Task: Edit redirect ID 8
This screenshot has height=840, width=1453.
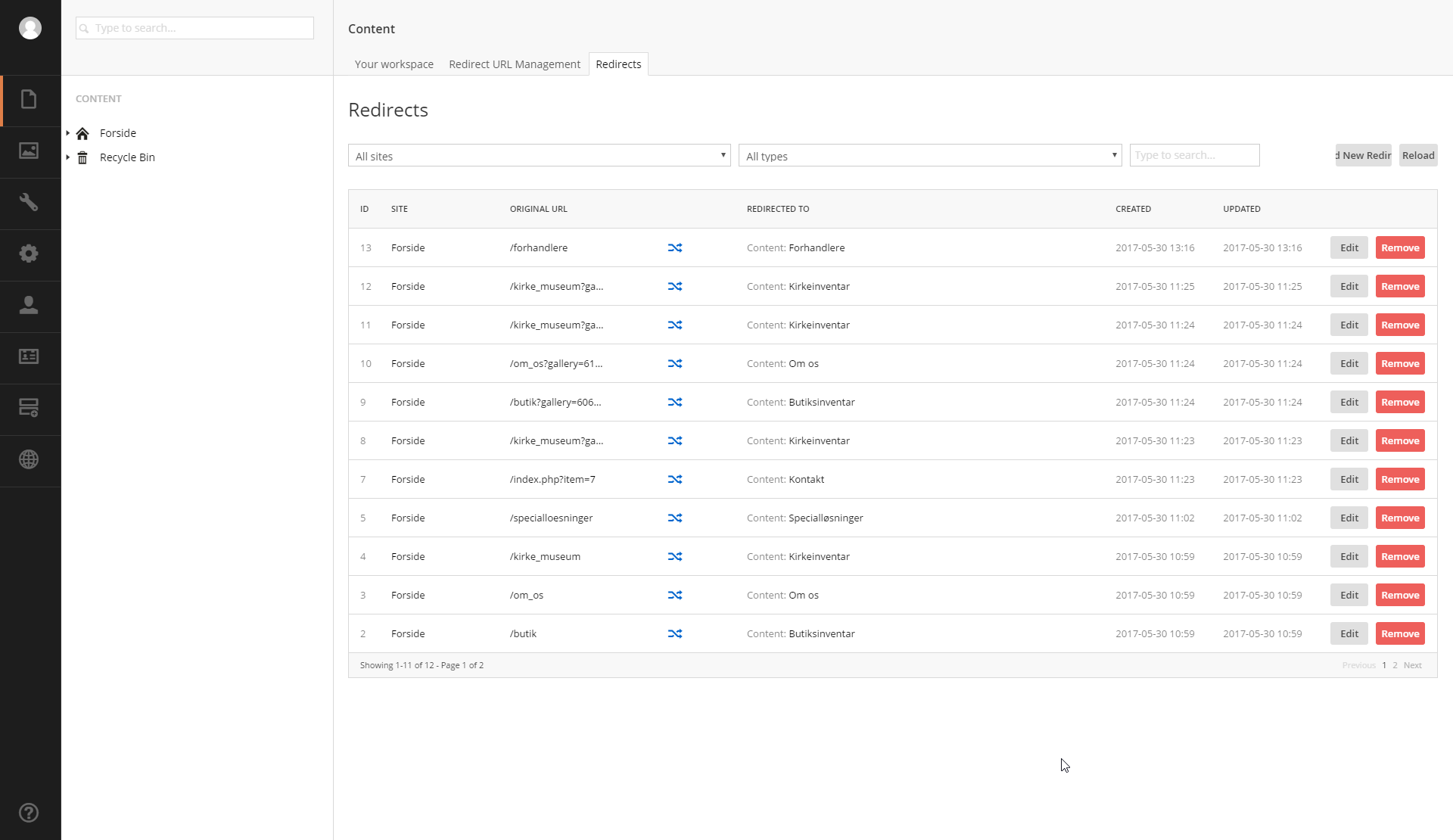Action: [x=1349, y=440]
